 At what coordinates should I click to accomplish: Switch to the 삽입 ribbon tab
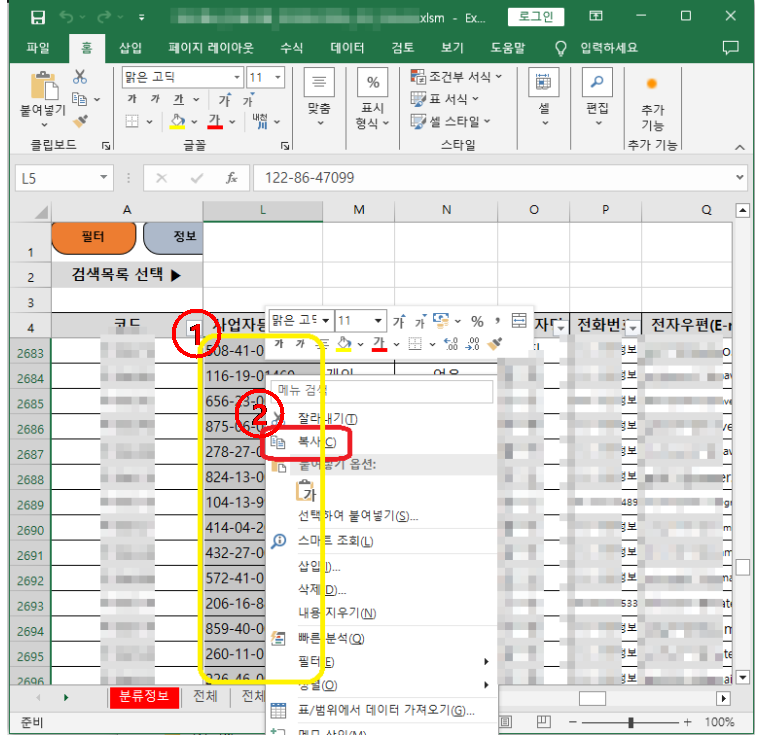tap(130, 48)
